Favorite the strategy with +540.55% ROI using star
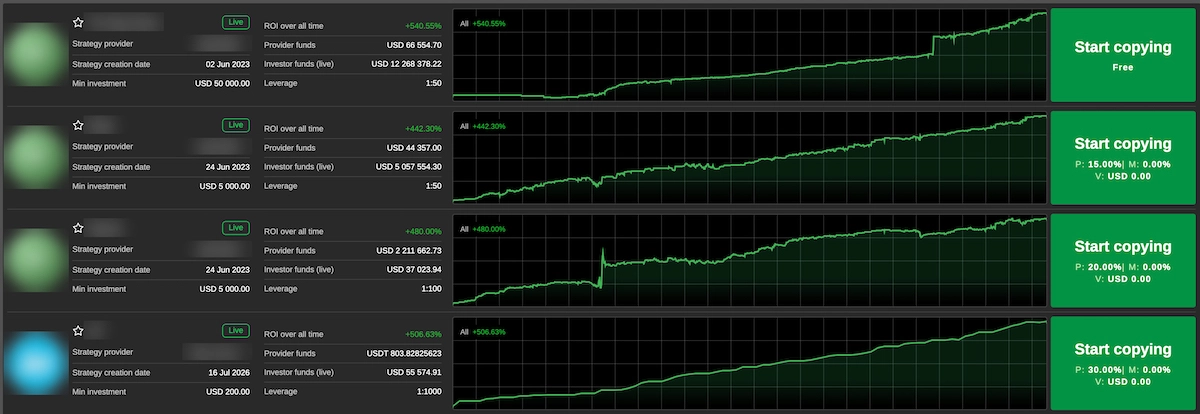The height and width of the screenshot is (414, 1200). point(78,21)
